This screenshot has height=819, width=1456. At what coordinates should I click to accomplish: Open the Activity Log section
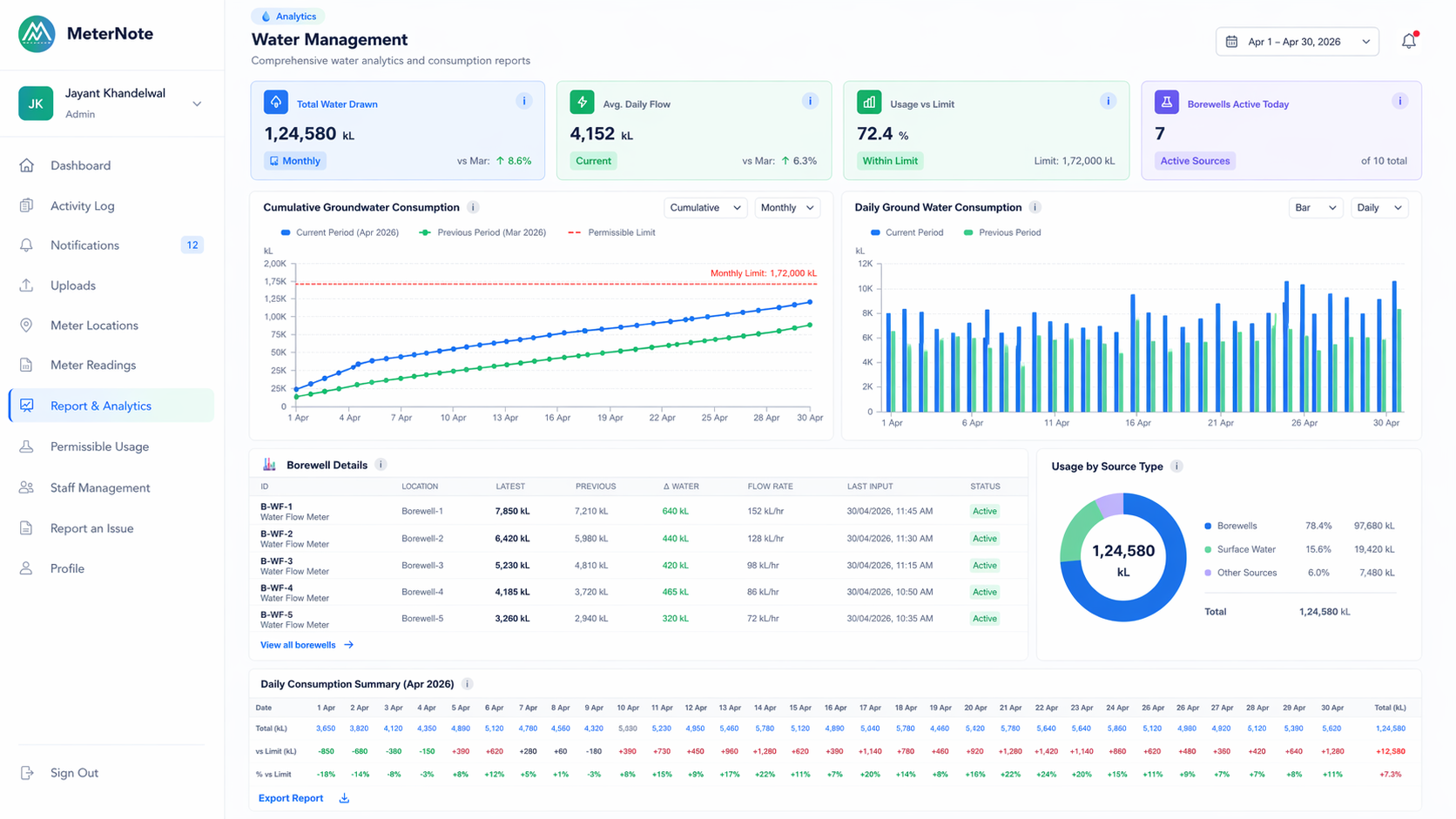coord(83,205)
